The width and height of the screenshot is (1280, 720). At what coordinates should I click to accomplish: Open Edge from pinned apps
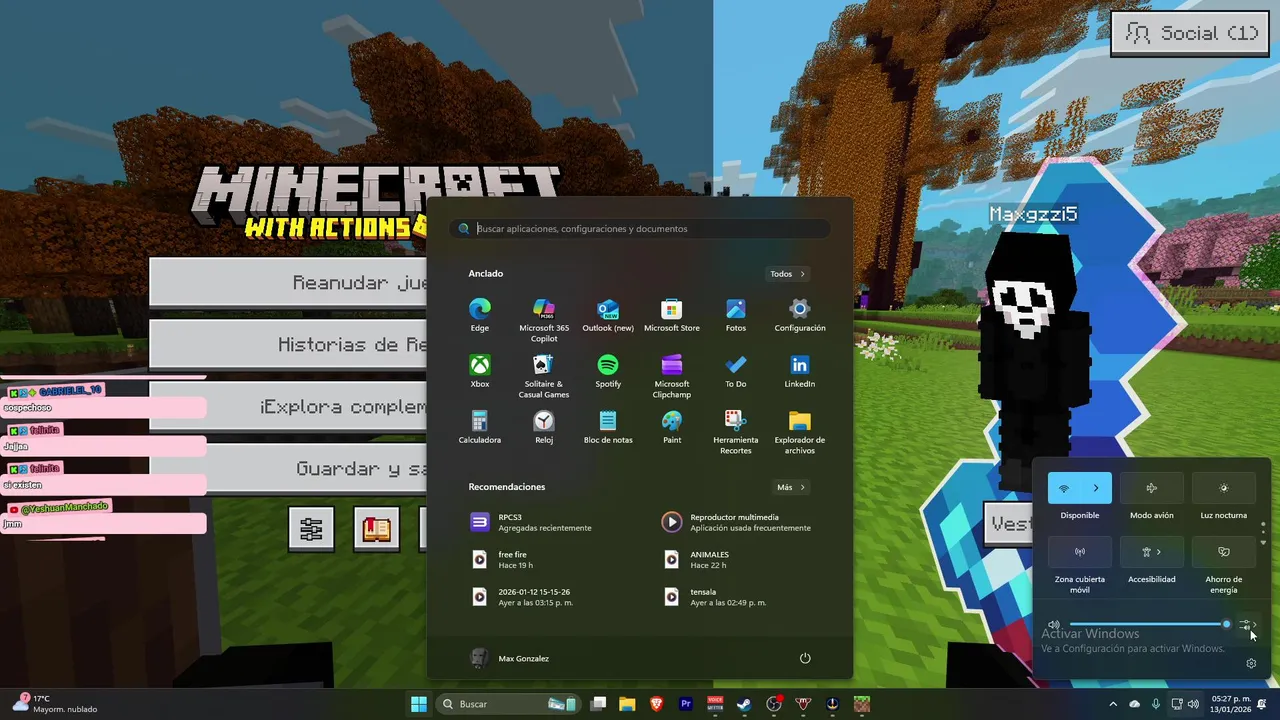pos(480,315)
